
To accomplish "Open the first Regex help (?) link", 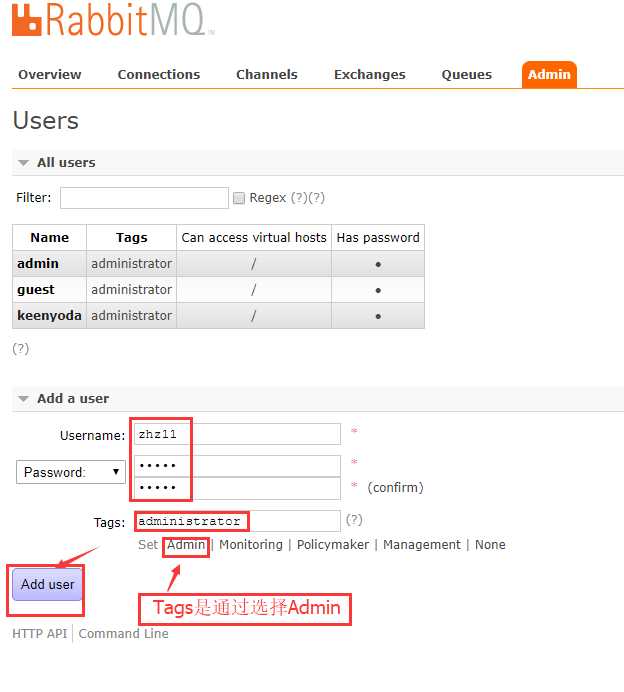I will coord(299,197).
